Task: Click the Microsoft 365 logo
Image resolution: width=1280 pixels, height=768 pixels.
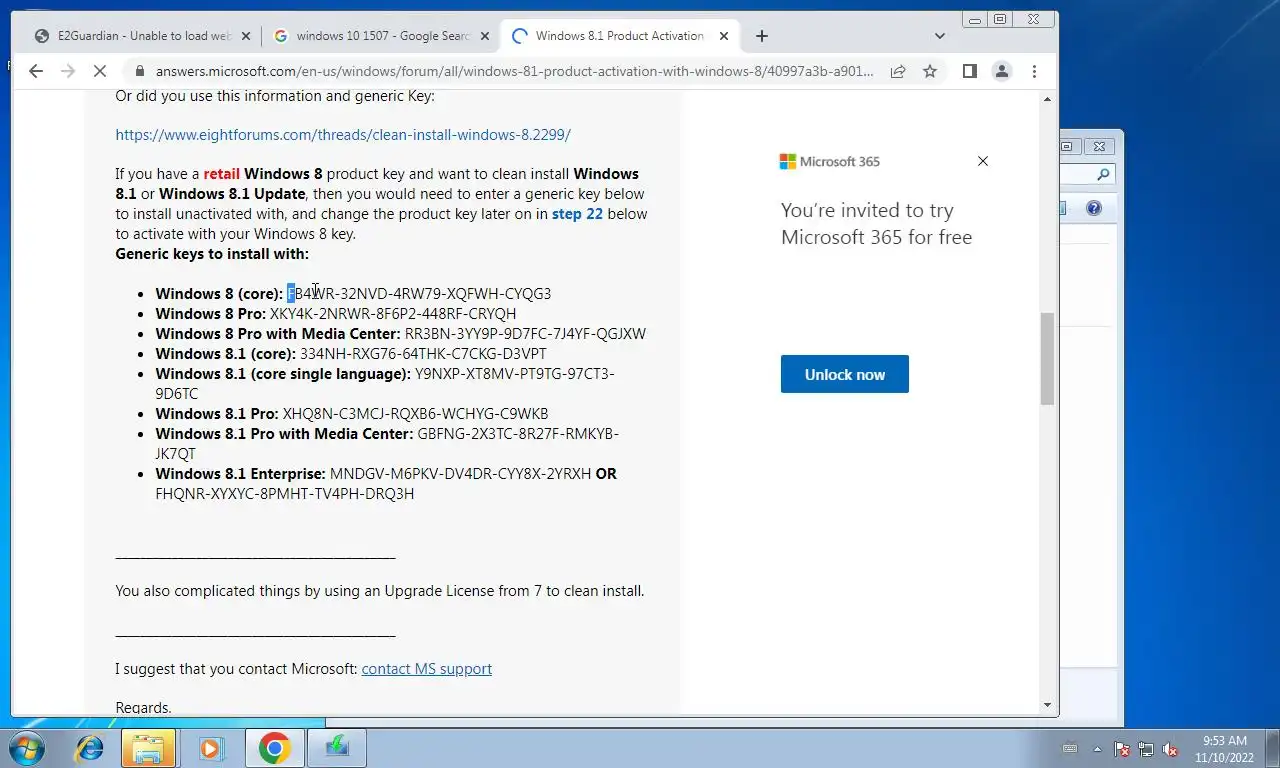Action: [830, 161]
